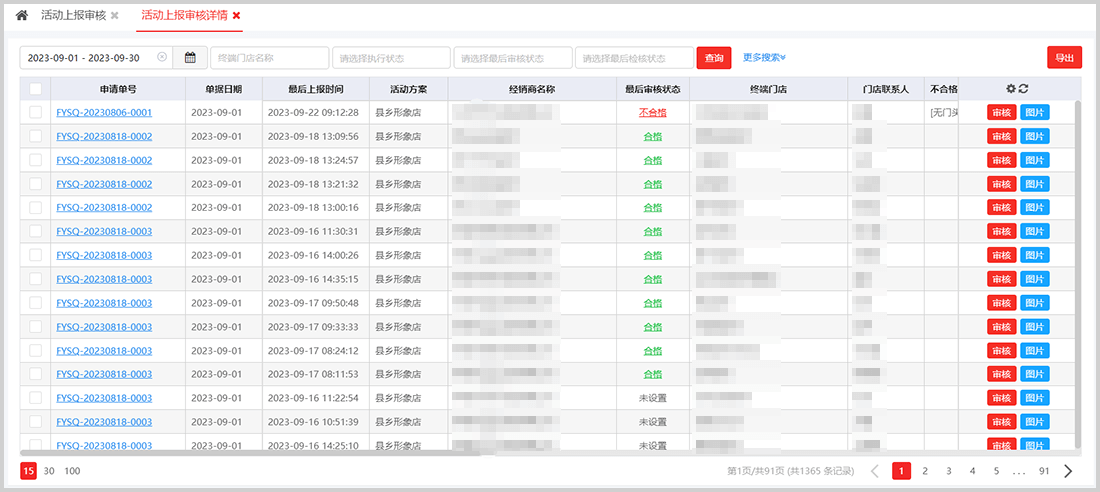Image resolution: width=1100 pixels, height=492 pixels.
Task: Expand 更多搜索 advanced search options
Action: 764,58
